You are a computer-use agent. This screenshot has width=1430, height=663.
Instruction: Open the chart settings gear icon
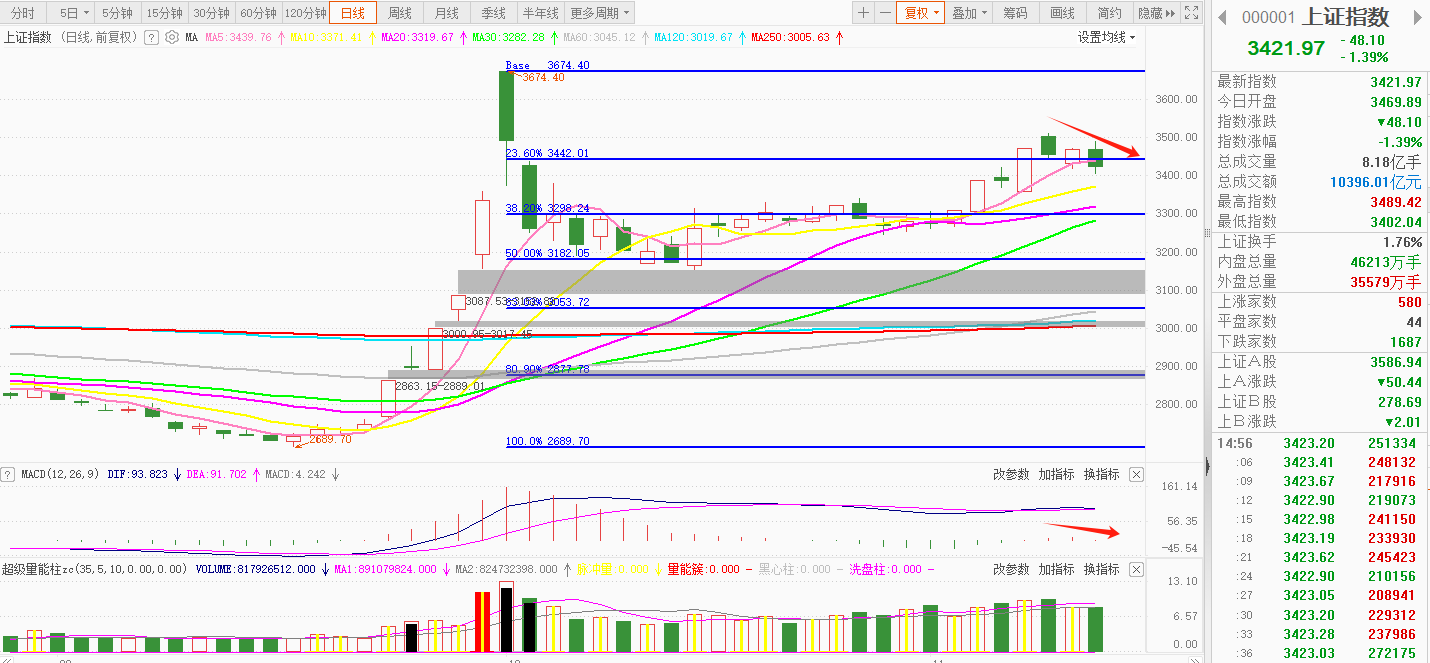click(x=172, y=37)
